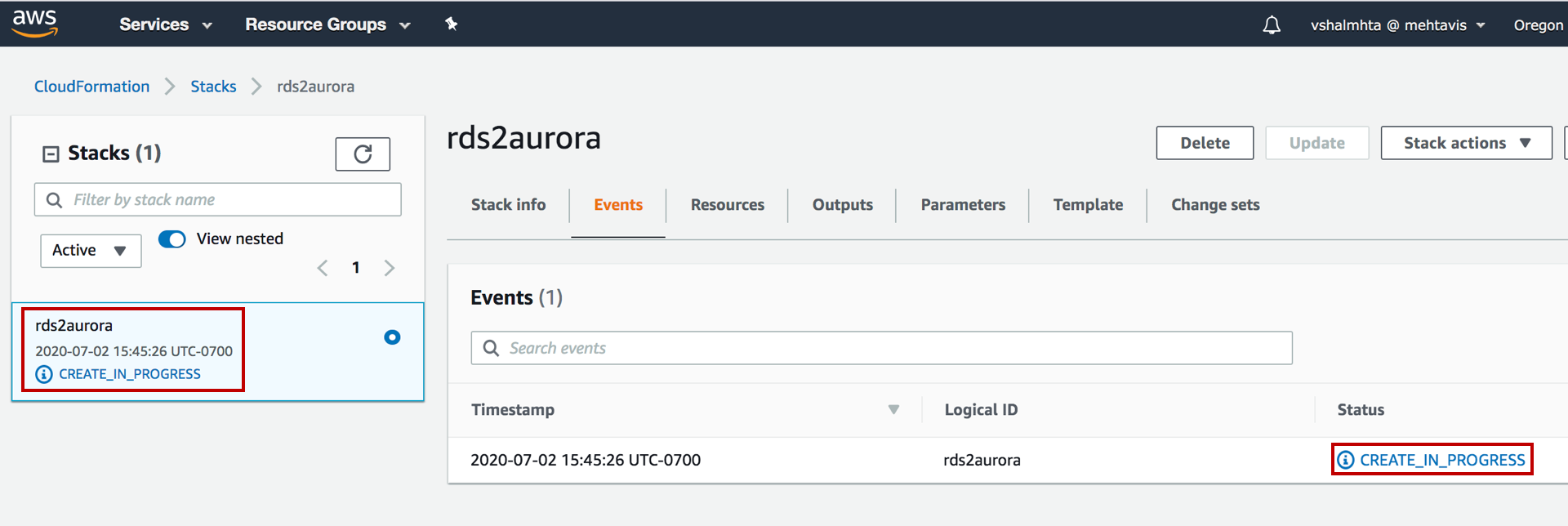
Task: Open the AWS home logo
Action: click(35, 24)
